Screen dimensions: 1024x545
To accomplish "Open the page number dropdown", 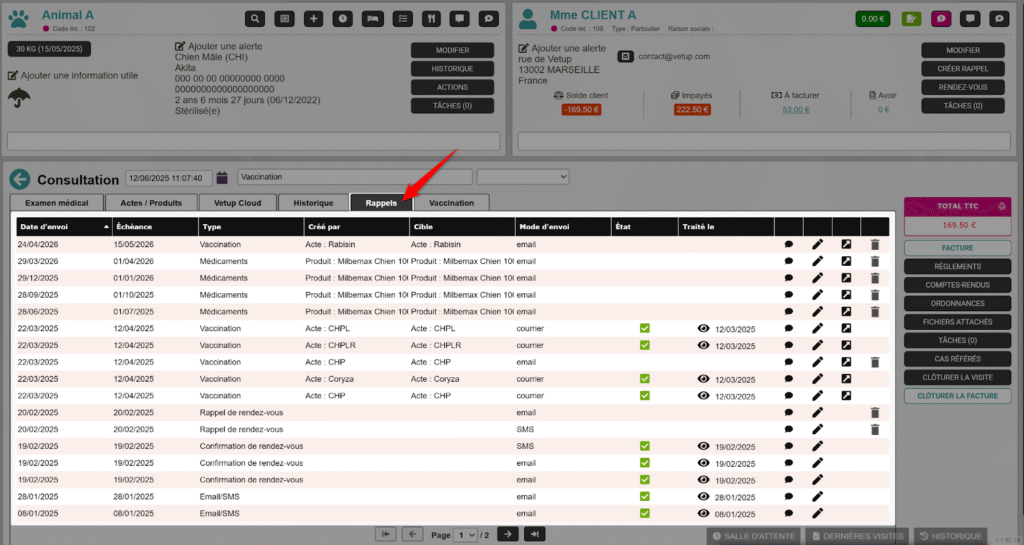I will tap(466, 535).
